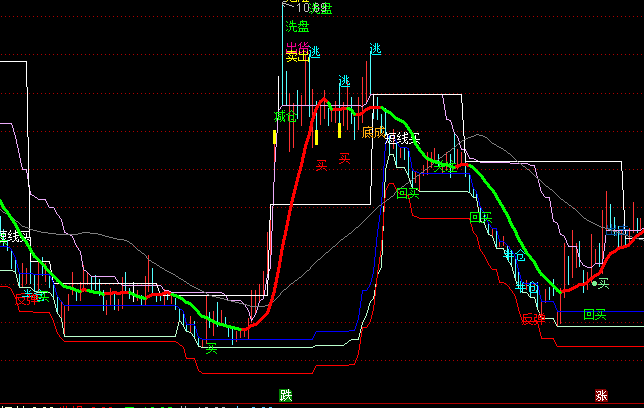Click the orange 底成 signal label

click(x=374, y=131)
